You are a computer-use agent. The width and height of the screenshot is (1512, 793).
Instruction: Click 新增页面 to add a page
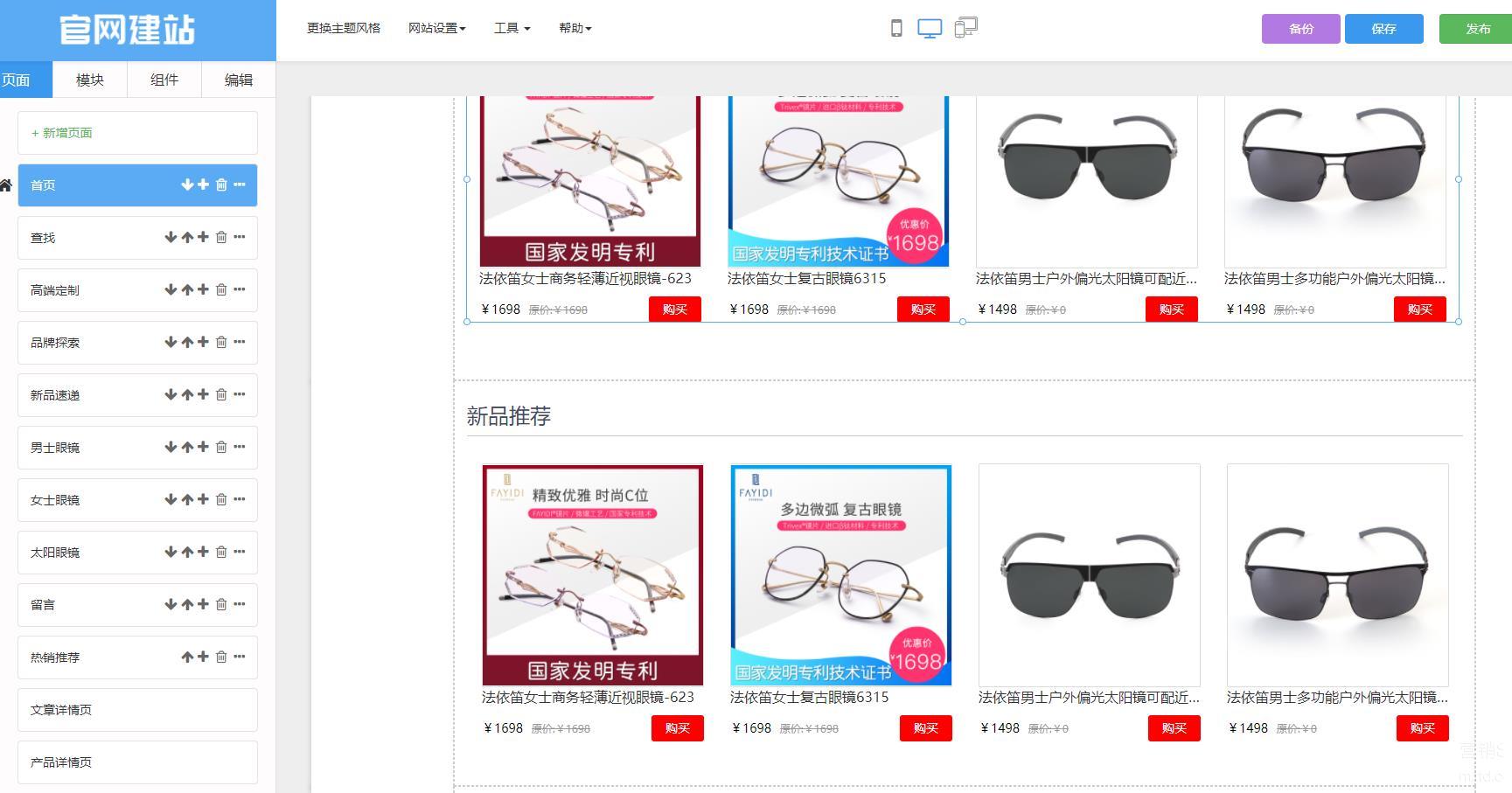pyautogui.click(x=137, y=133)
